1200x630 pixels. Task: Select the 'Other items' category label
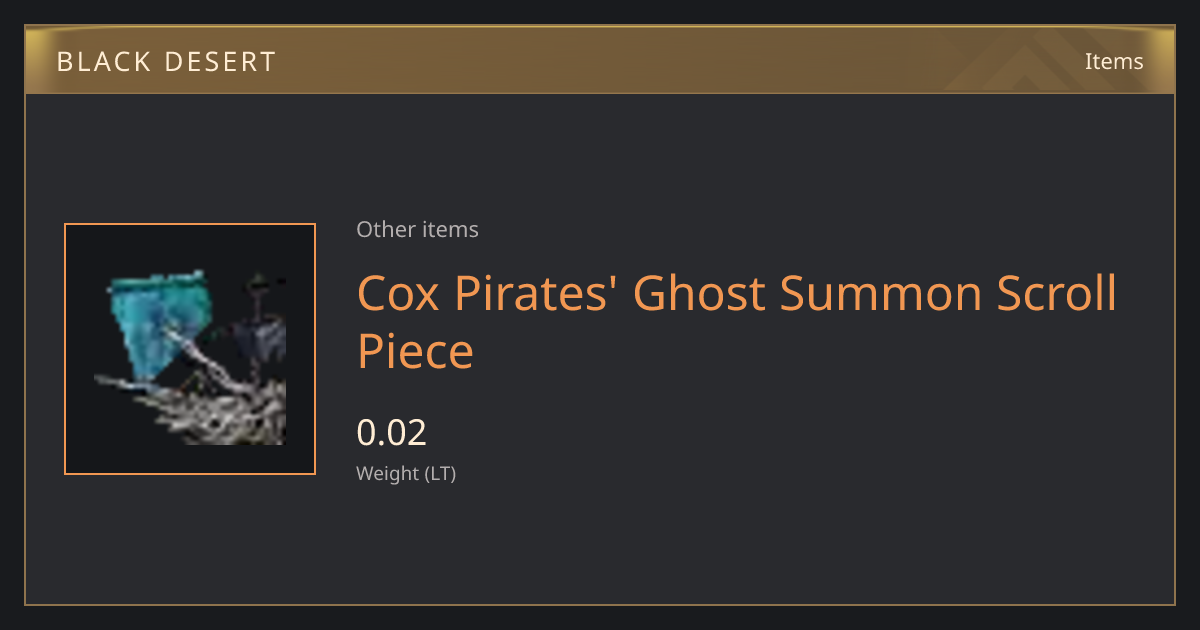(x=417, y=229)
